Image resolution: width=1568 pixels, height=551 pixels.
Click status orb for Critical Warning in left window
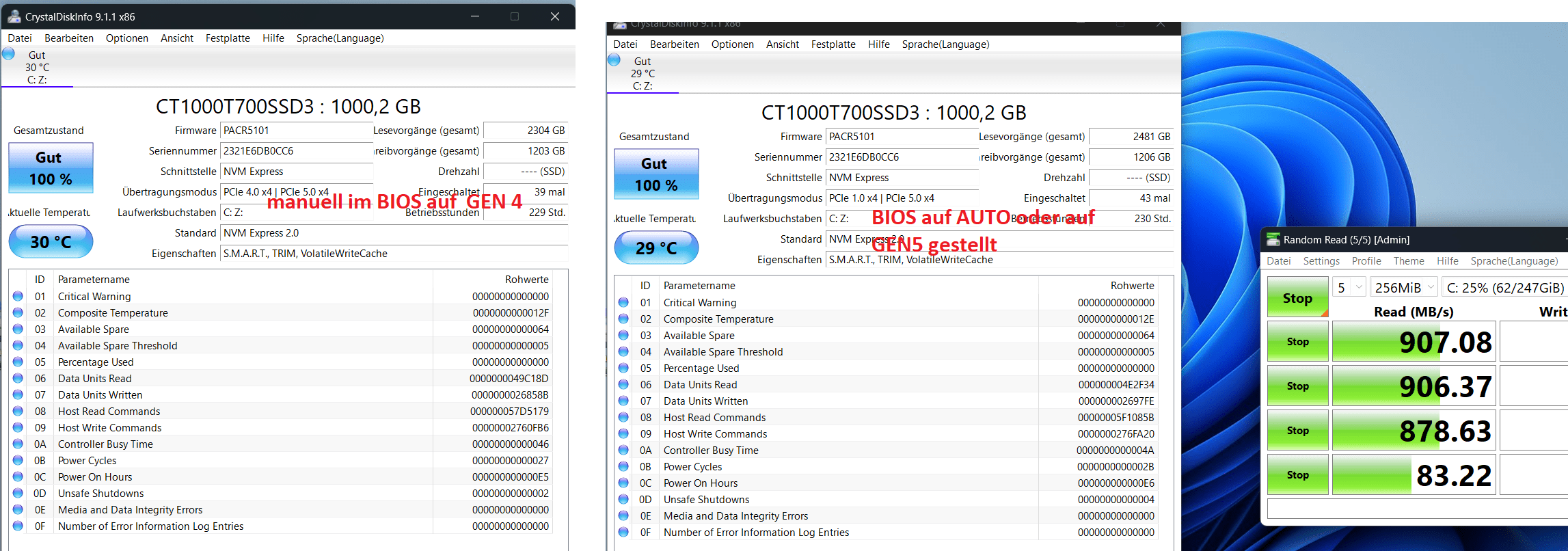point(18,296)
